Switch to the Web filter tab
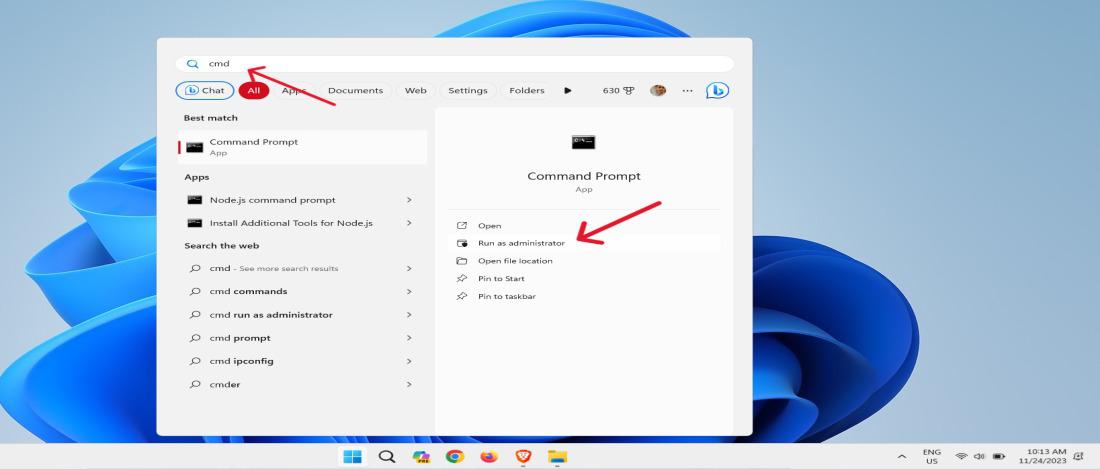 coord(415,90)
